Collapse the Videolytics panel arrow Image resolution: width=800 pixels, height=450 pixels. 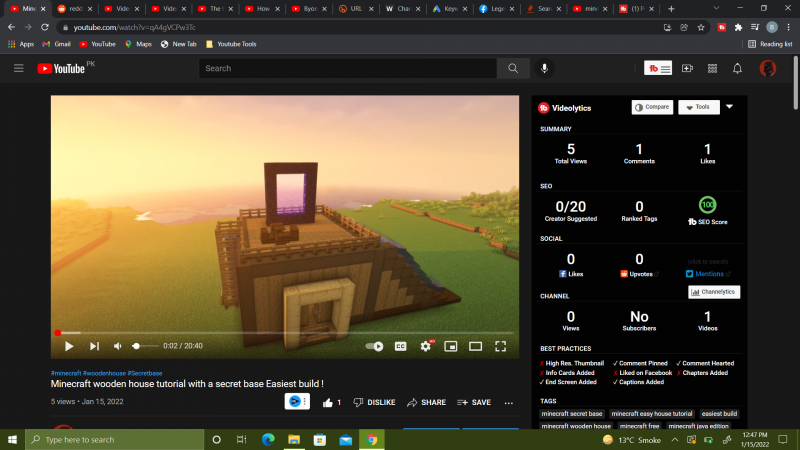(x=730, y=107)
